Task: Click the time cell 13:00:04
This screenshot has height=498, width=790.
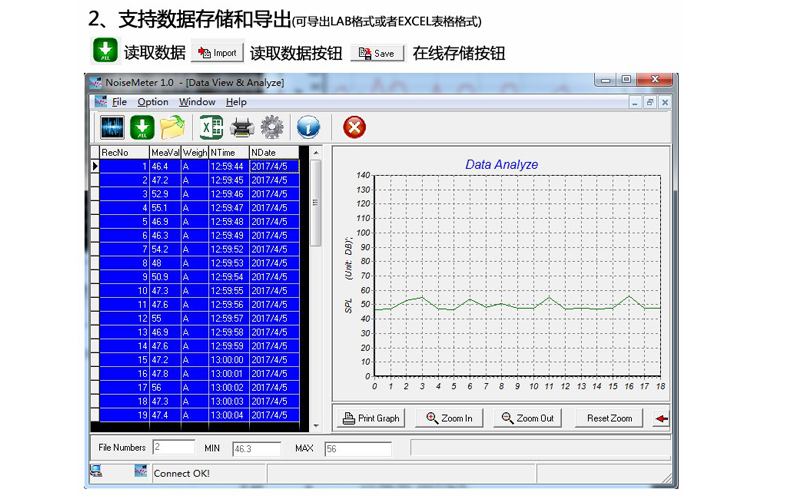Action: [229, 415]
